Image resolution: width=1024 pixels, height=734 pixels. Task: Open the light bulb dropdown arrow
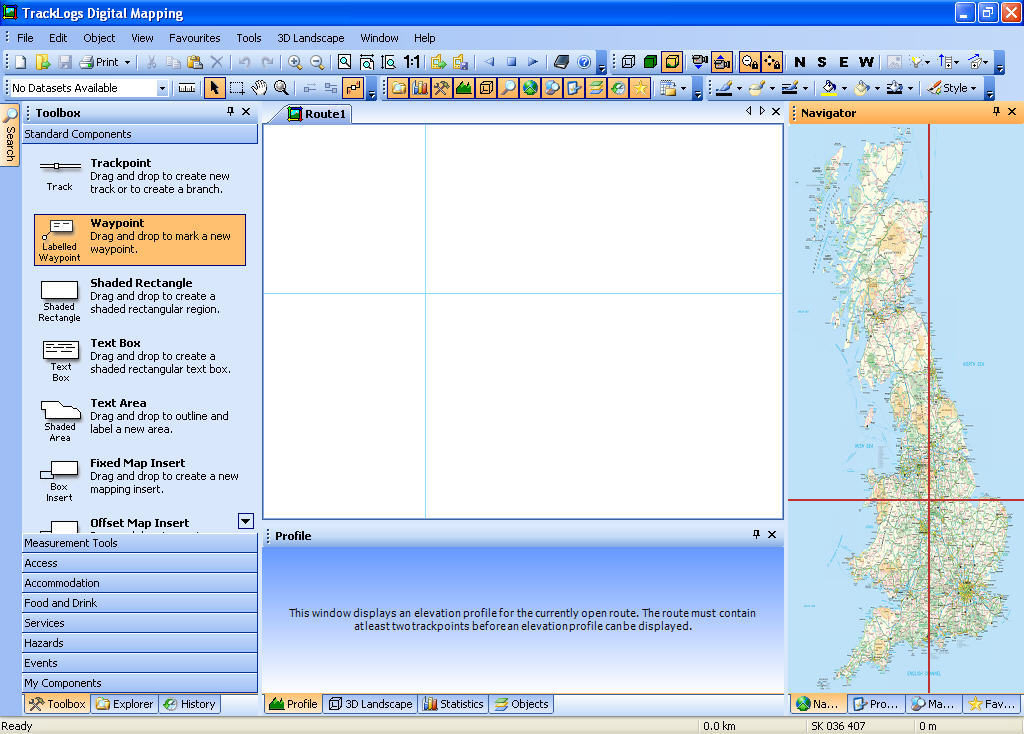click(x=927, y=63)
